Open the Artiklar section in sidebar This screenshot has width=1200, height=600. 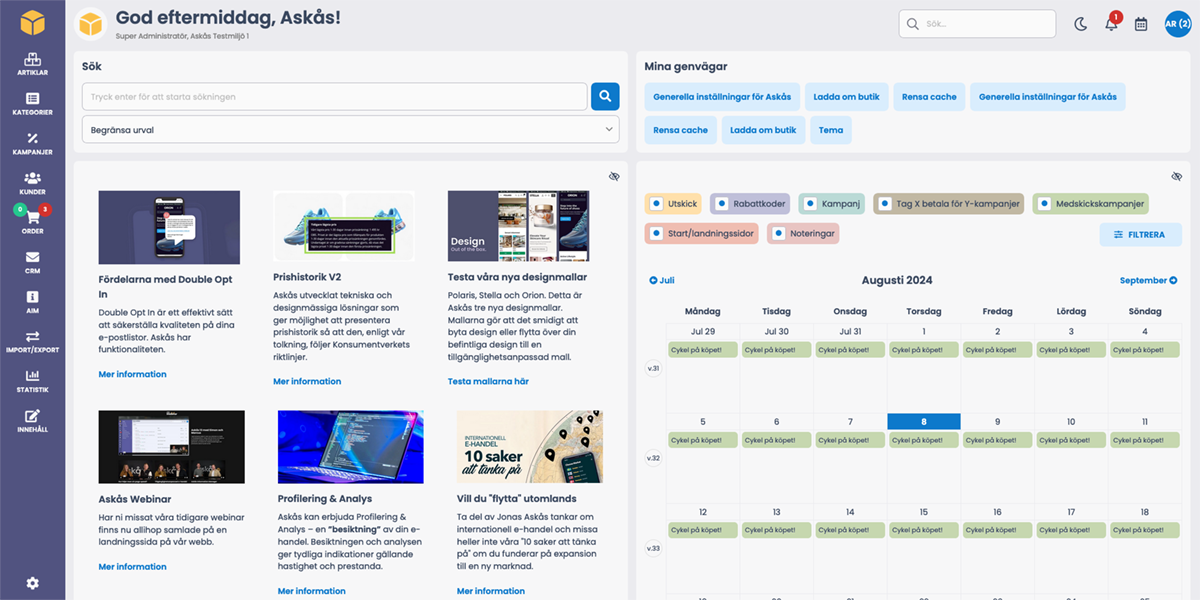(32, 64)
